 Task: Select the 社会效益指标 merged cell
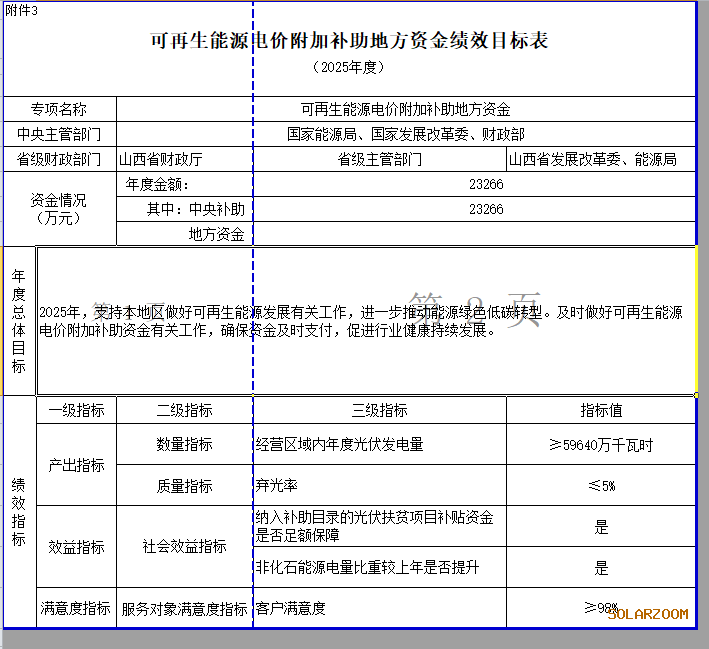pyautogui.click(x=184, y=547)
